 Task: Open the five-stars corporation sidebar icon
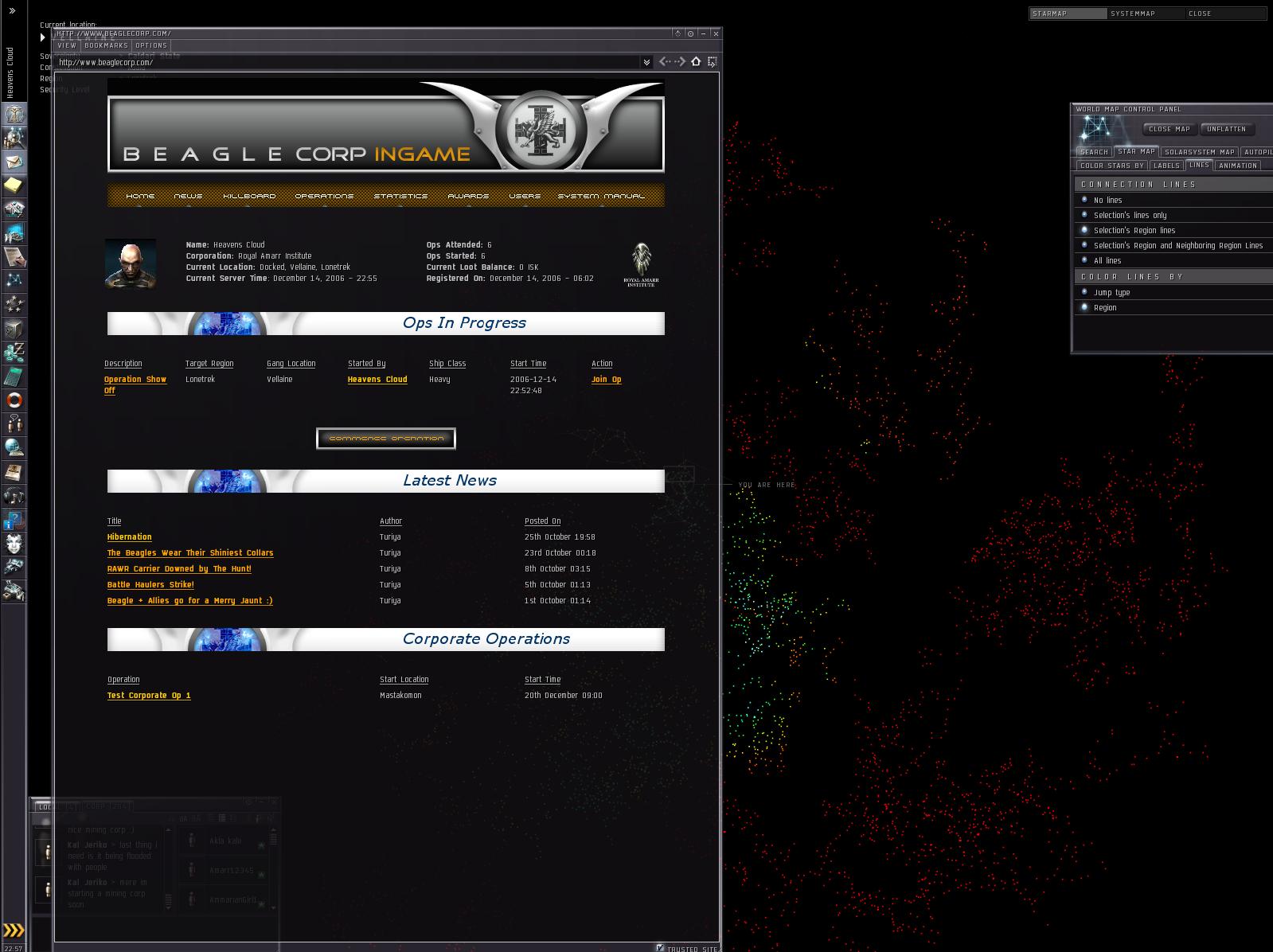pos(14,305)
